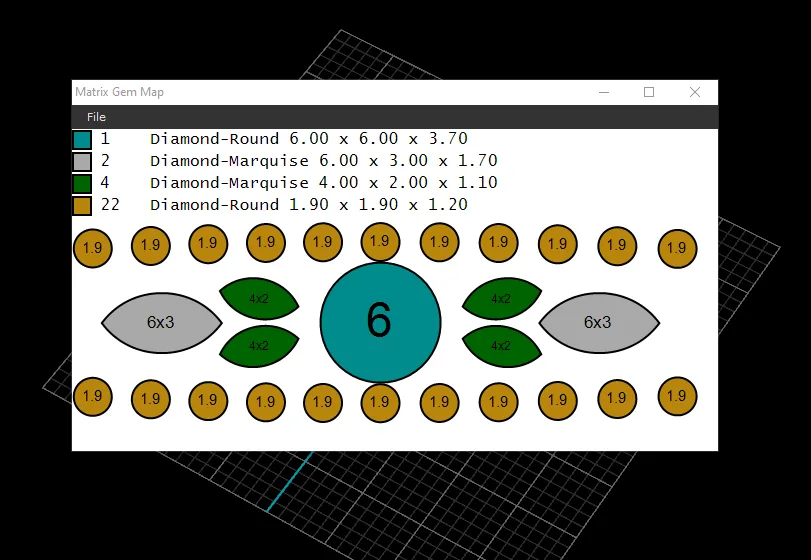Viewport: 811px width, 560px height.
Task: Click the top-row 1.9 gem above the teal gem
Action: [380, 241]
